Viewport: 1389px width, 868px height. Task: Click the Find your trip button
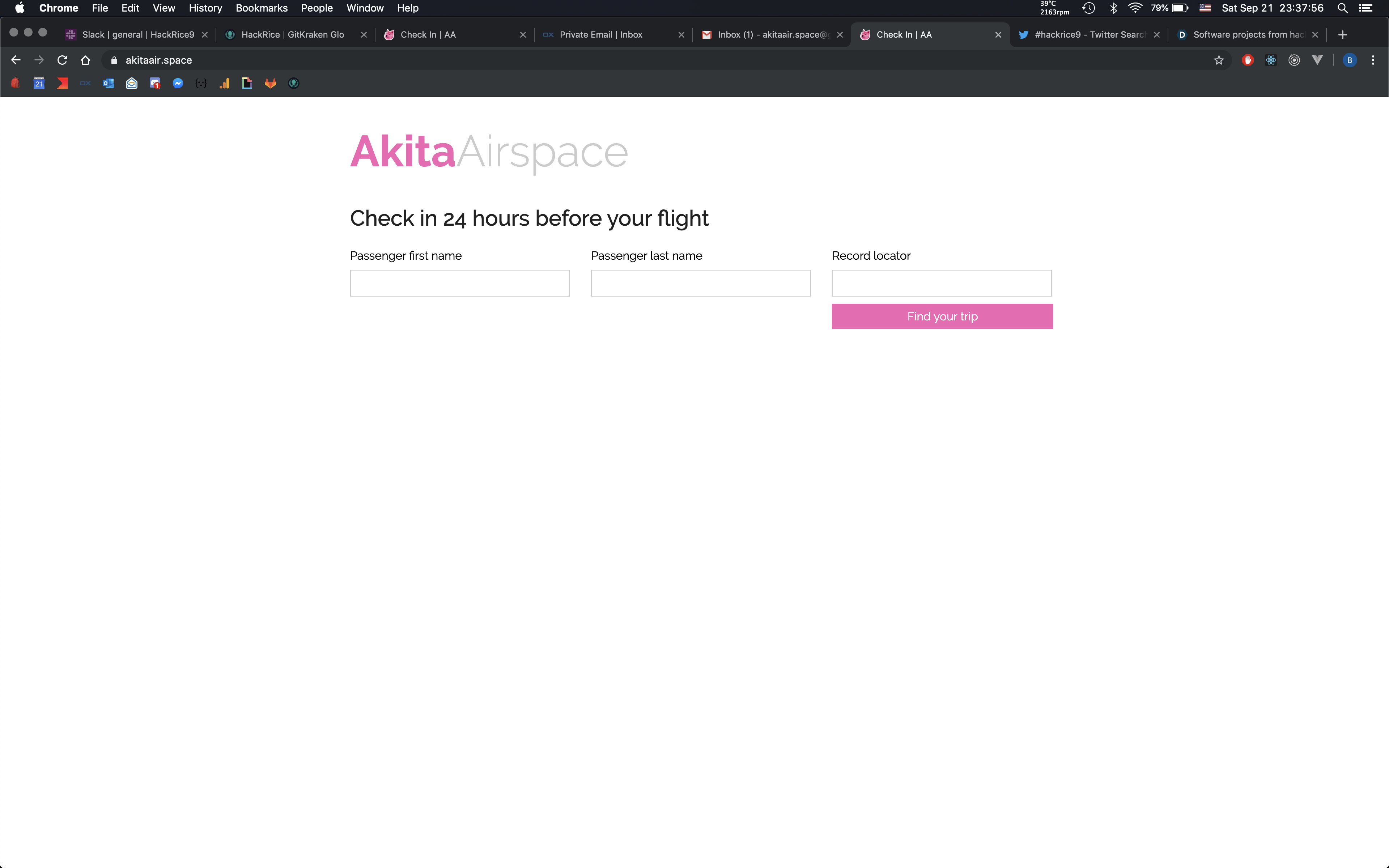tap(942, 316)
